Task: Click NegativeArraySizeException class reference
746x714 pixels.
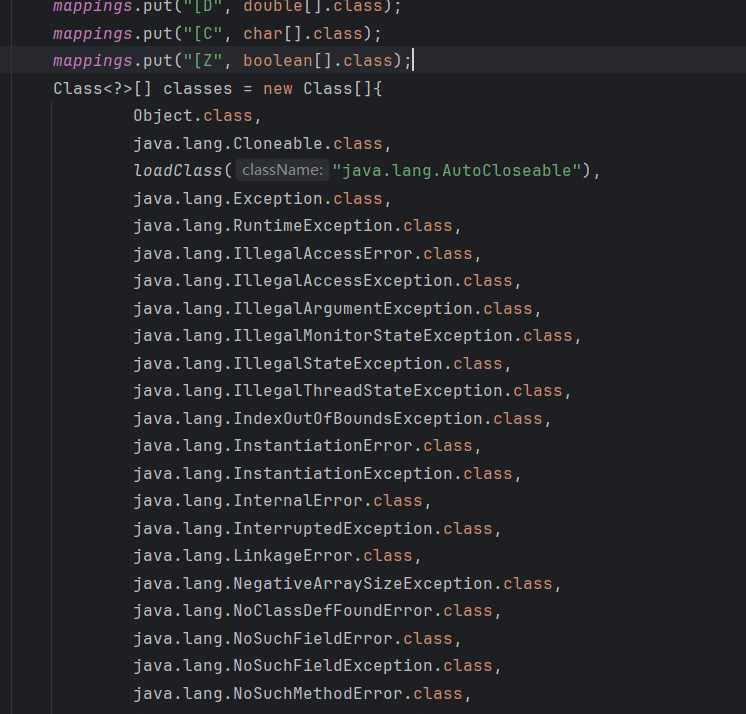Action: coord(367,583)
